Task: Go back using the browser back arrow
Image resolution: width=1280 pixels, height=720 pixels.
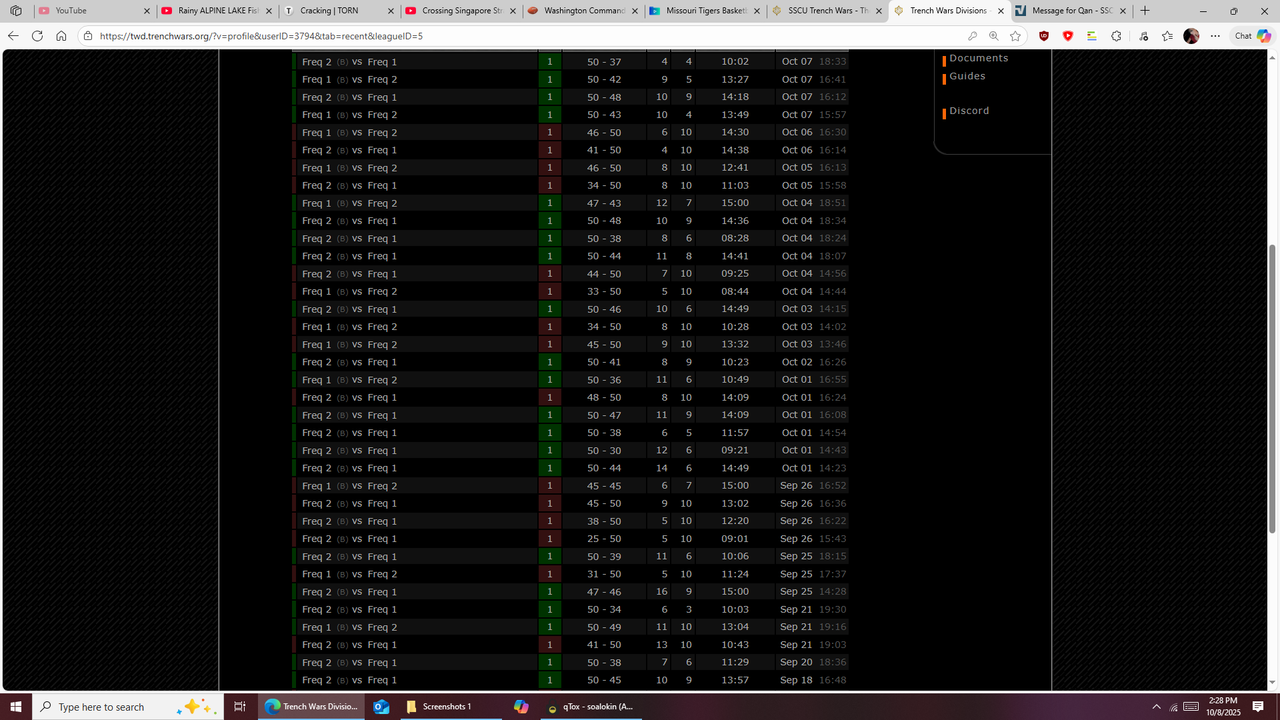Action: [x=13, y=35]
